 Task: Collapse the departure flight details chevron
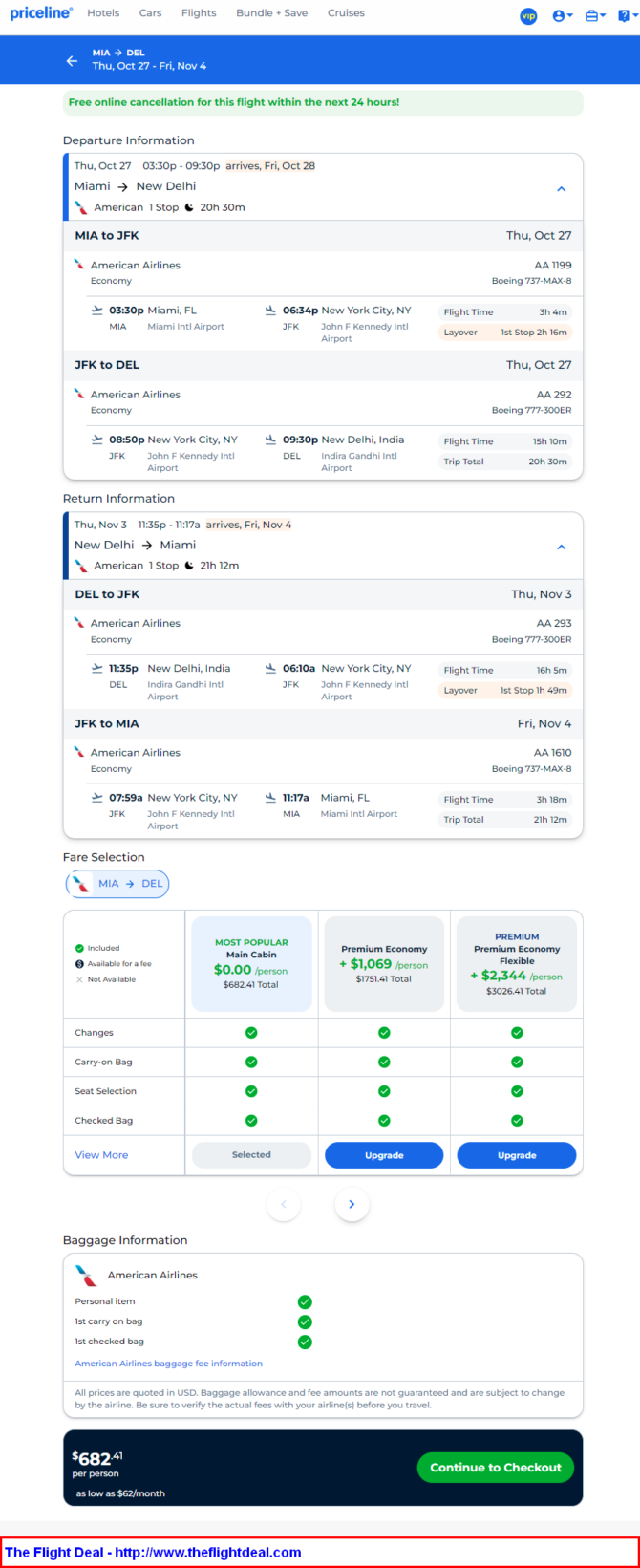pyautogui.click(x=562, y=189)
